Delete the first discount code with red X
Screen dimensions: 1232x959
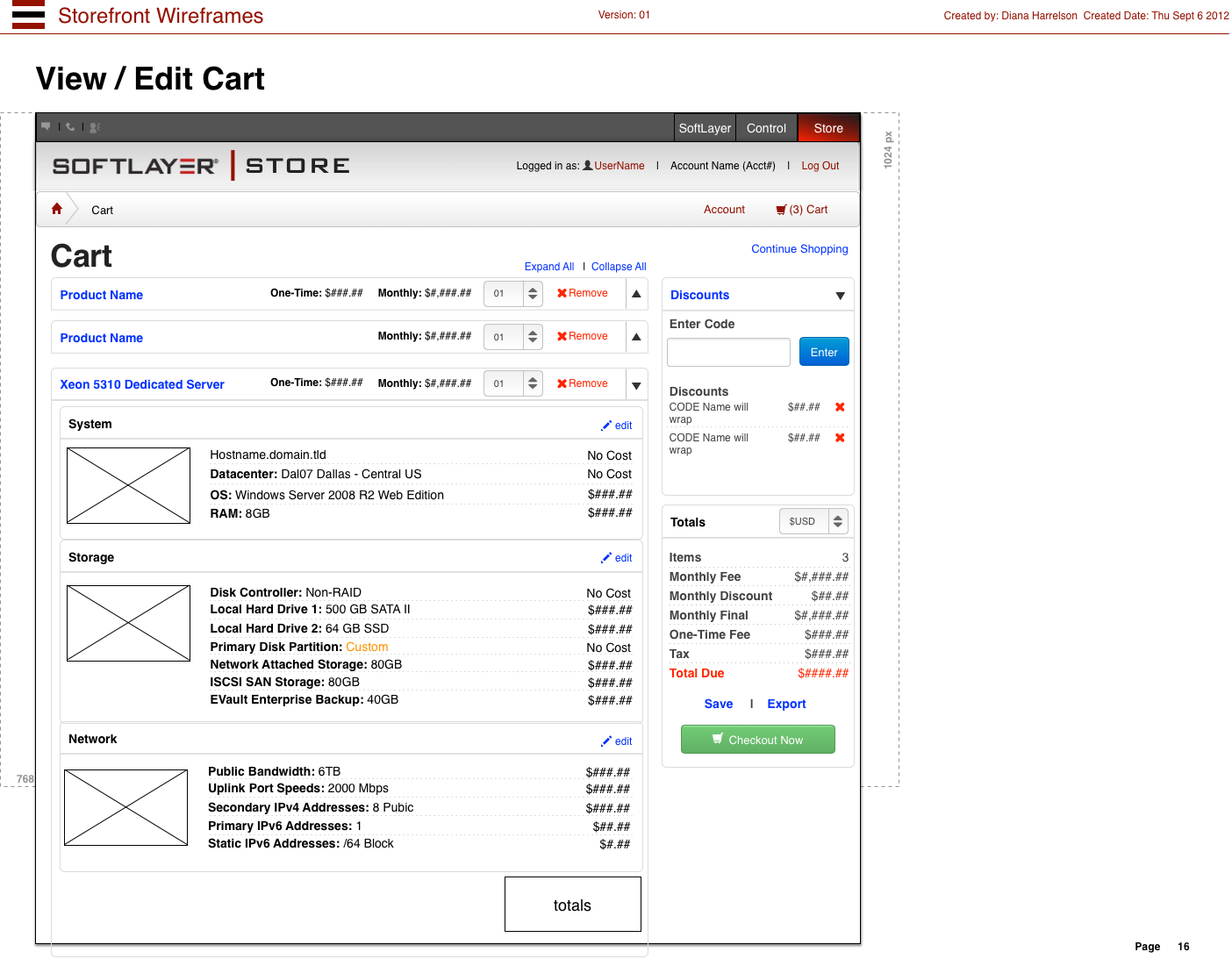point(840,407)
